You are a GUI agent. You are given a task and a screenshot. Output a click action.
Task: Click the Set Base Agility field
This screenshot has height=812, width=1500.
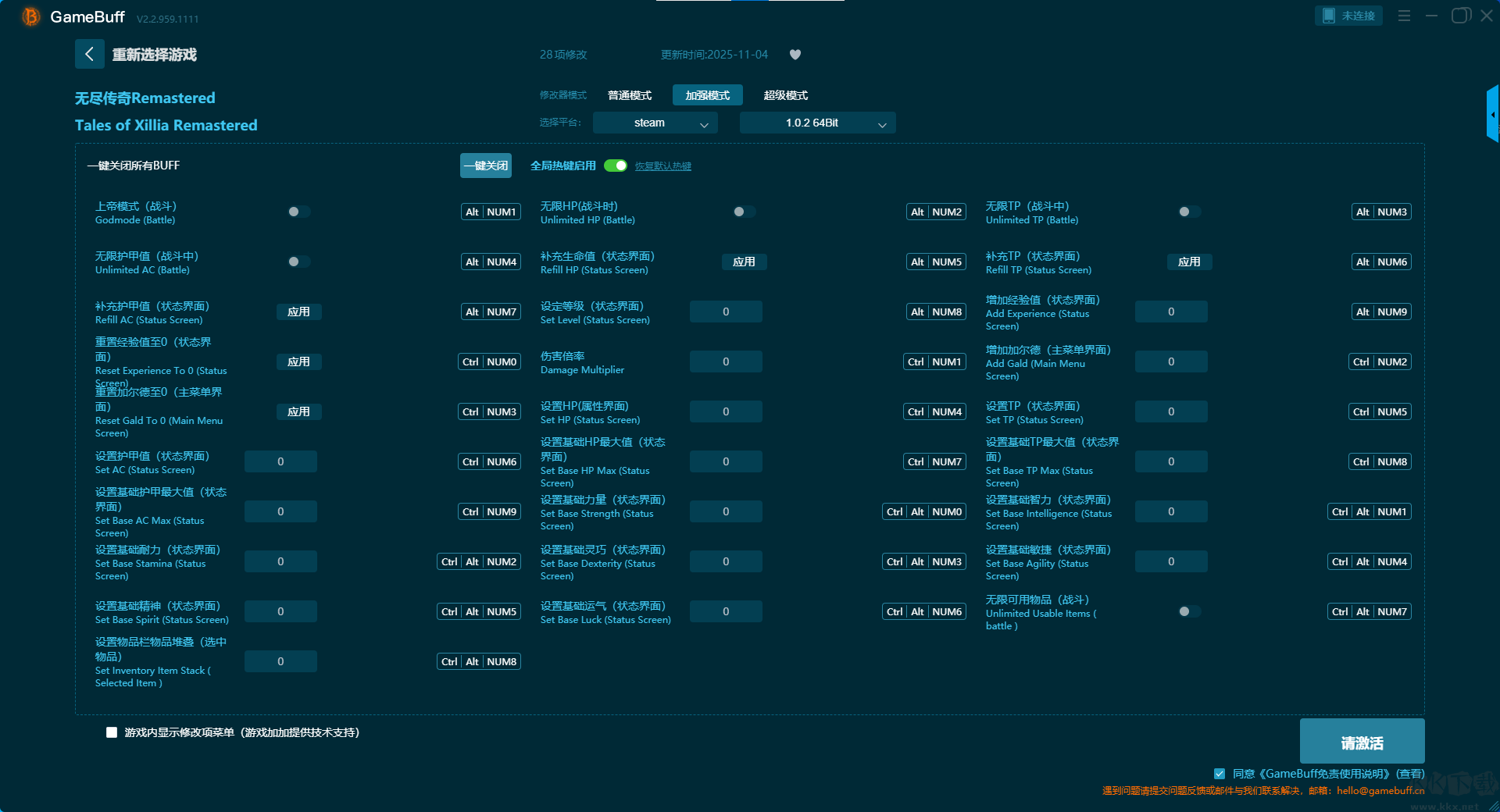pyautogui.click(x=1171, y=561)
